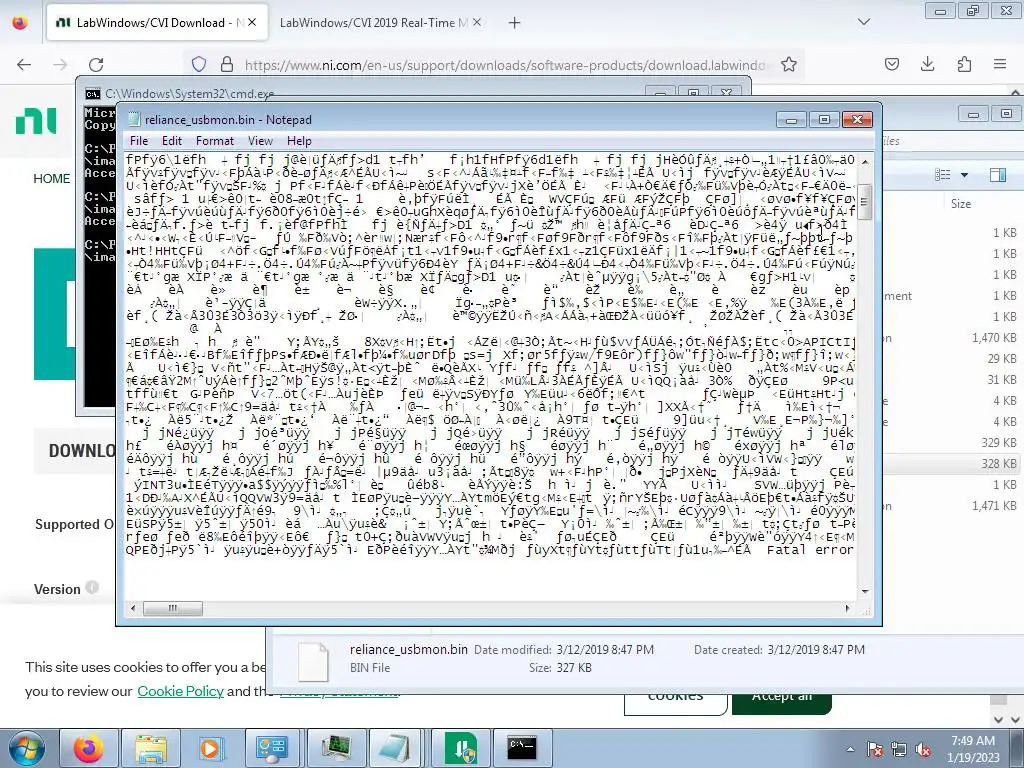Click inside the Notepad text area
The image size is (1024, 768).
tap(490, 376)
